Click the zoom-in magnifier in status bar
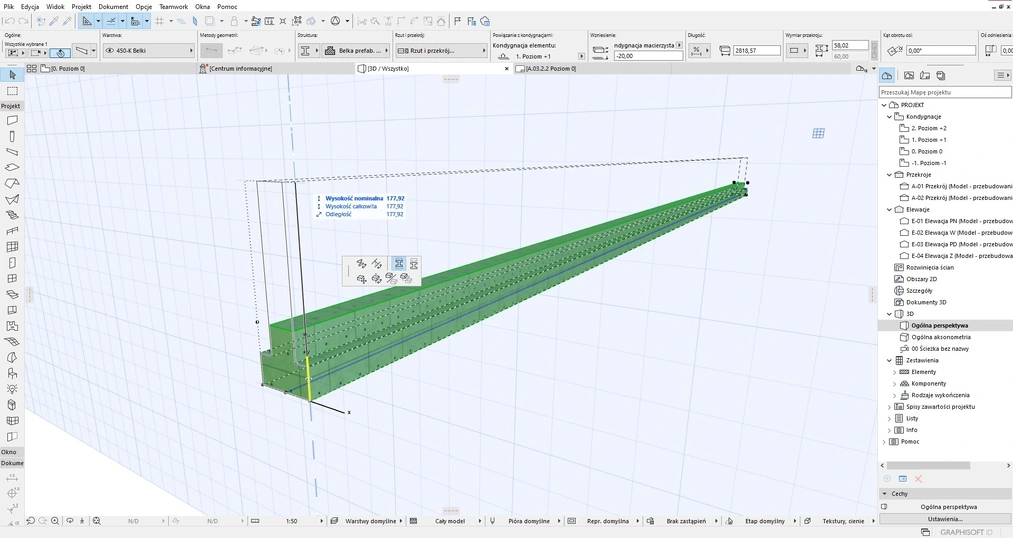The width and height of the screenshot is (1013, 538). click(55, 521)
